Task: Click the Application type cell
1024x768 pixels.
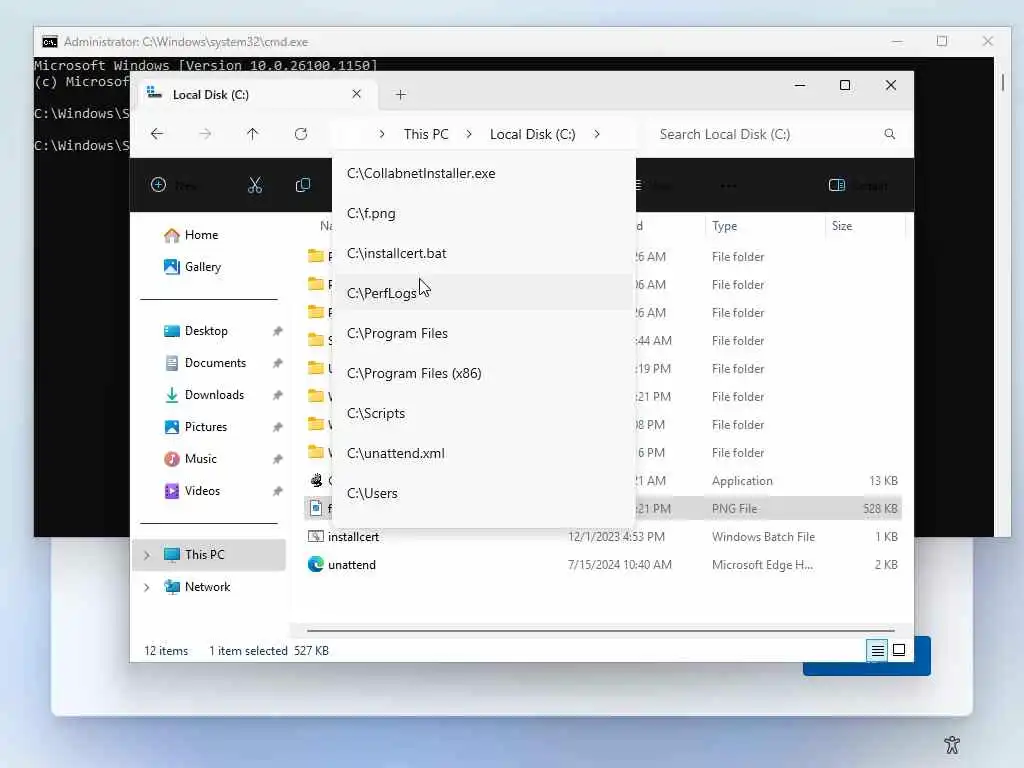Action: (x=742, y=481)
